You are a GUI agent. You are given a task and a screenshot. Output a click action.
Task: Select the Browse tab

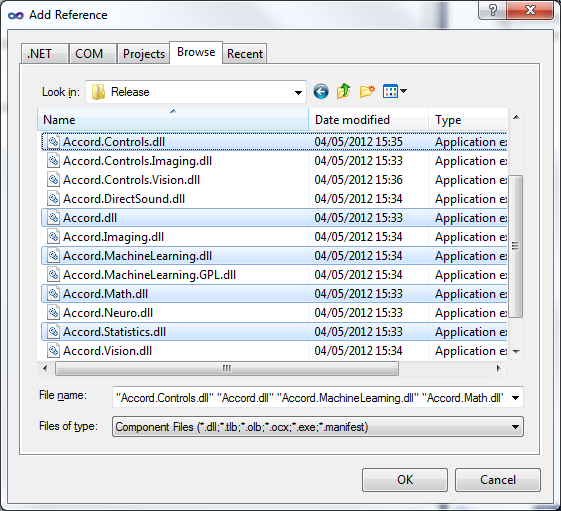[x=196, y=52]
